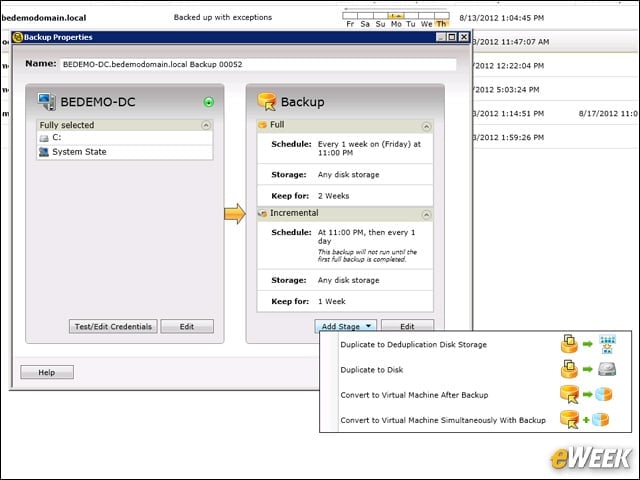Click the Test/Edit Credentials button

113,327
